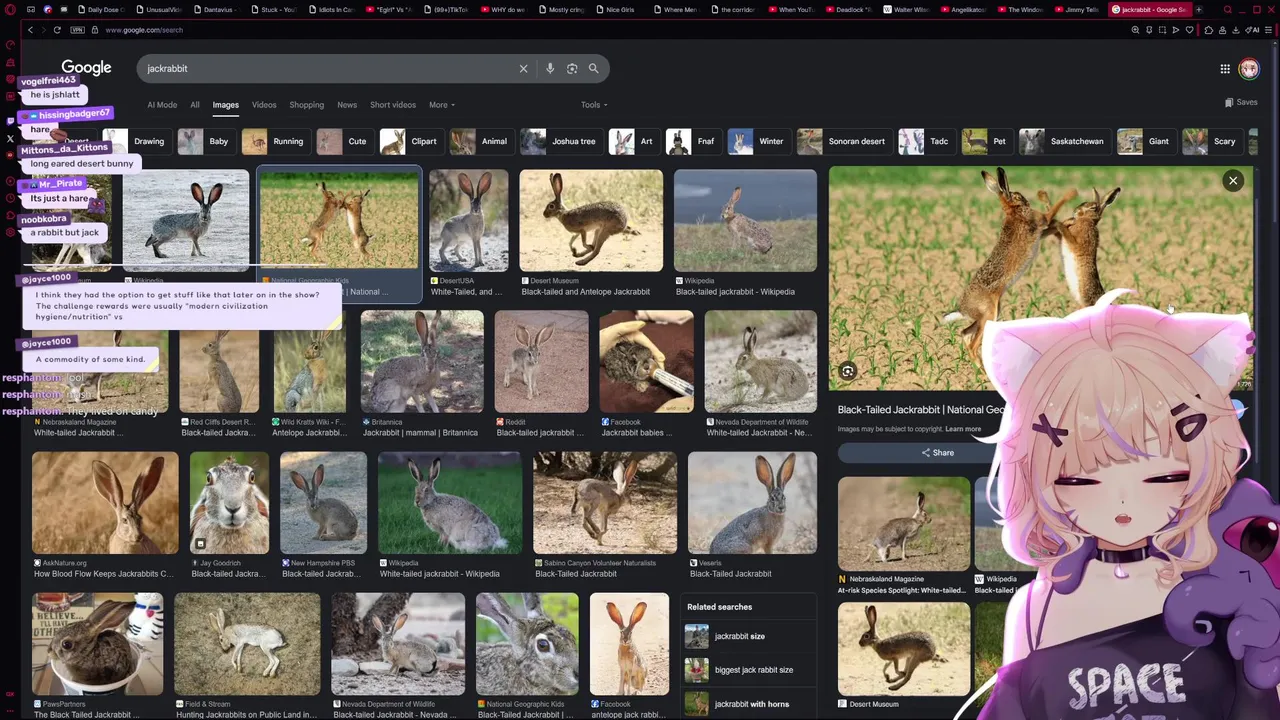Open the browser downloads icon
The width and height of the screenshot is (1280, 720).
point(1234,30)
